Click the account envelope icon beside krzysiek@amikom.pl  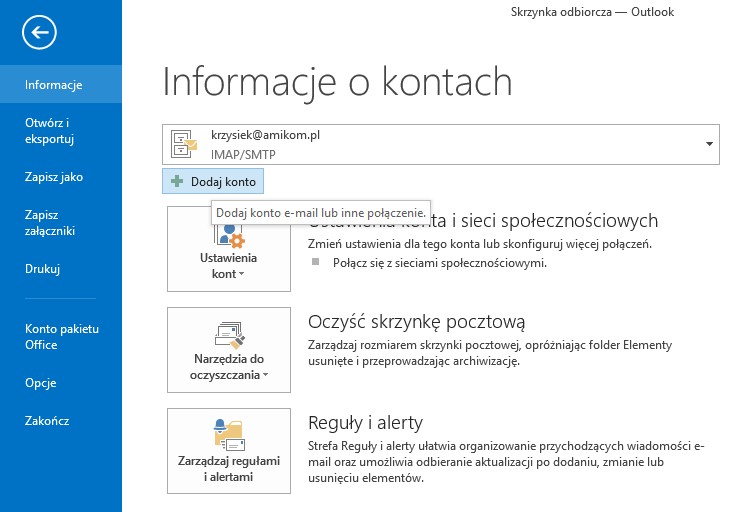click(x=184, y=144)
